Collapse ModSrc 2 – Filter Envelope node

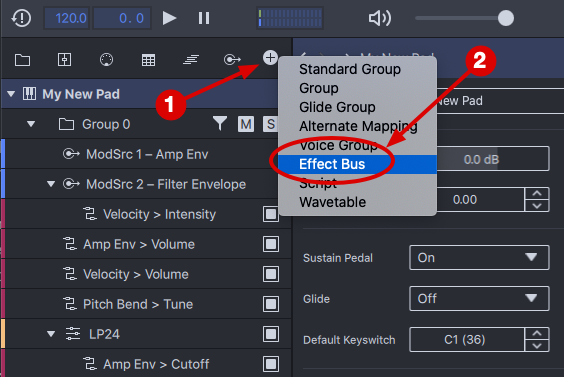point(51,184)
